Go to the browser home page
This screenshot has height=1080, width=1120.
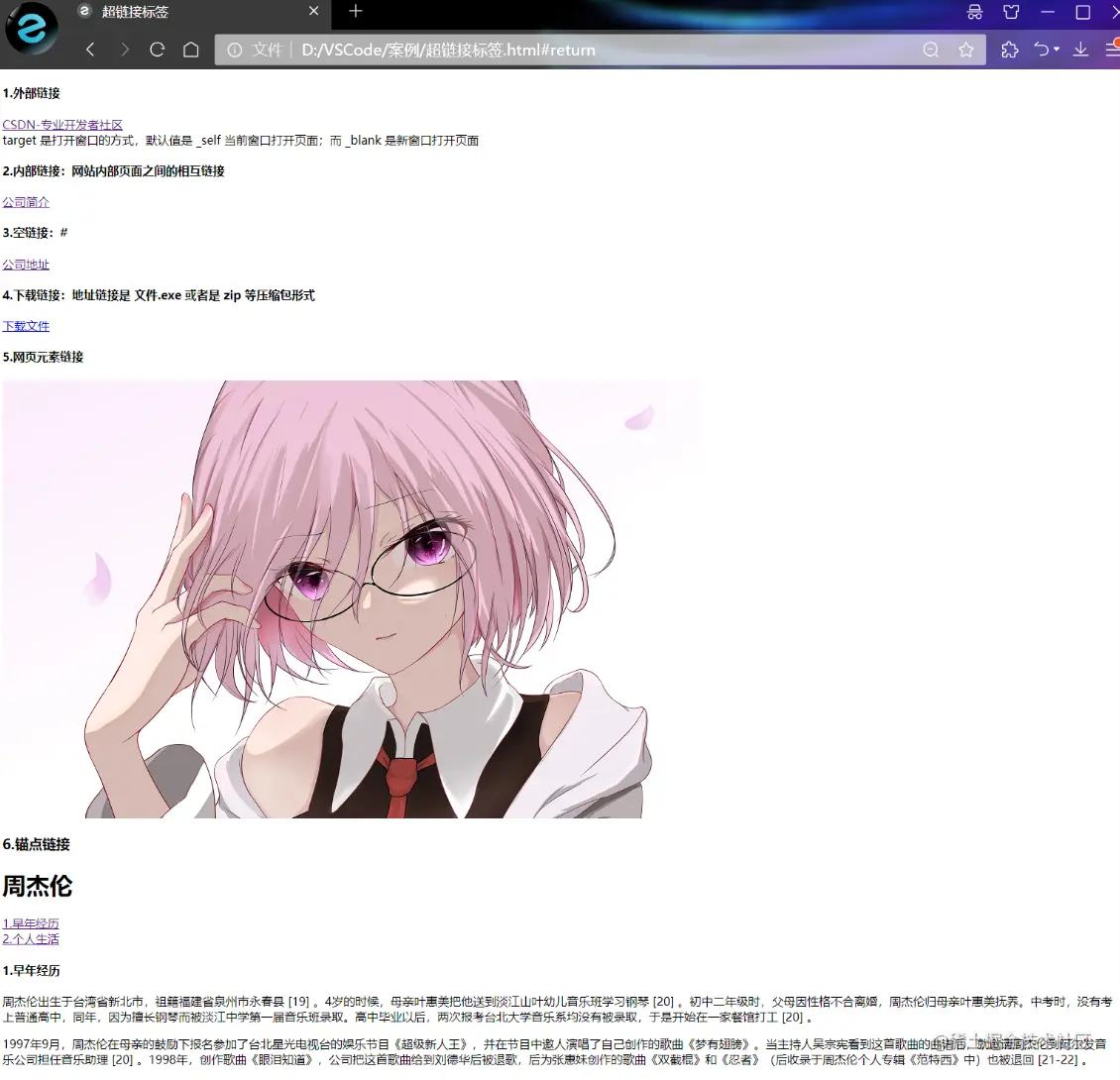click(x=191, y=49)
